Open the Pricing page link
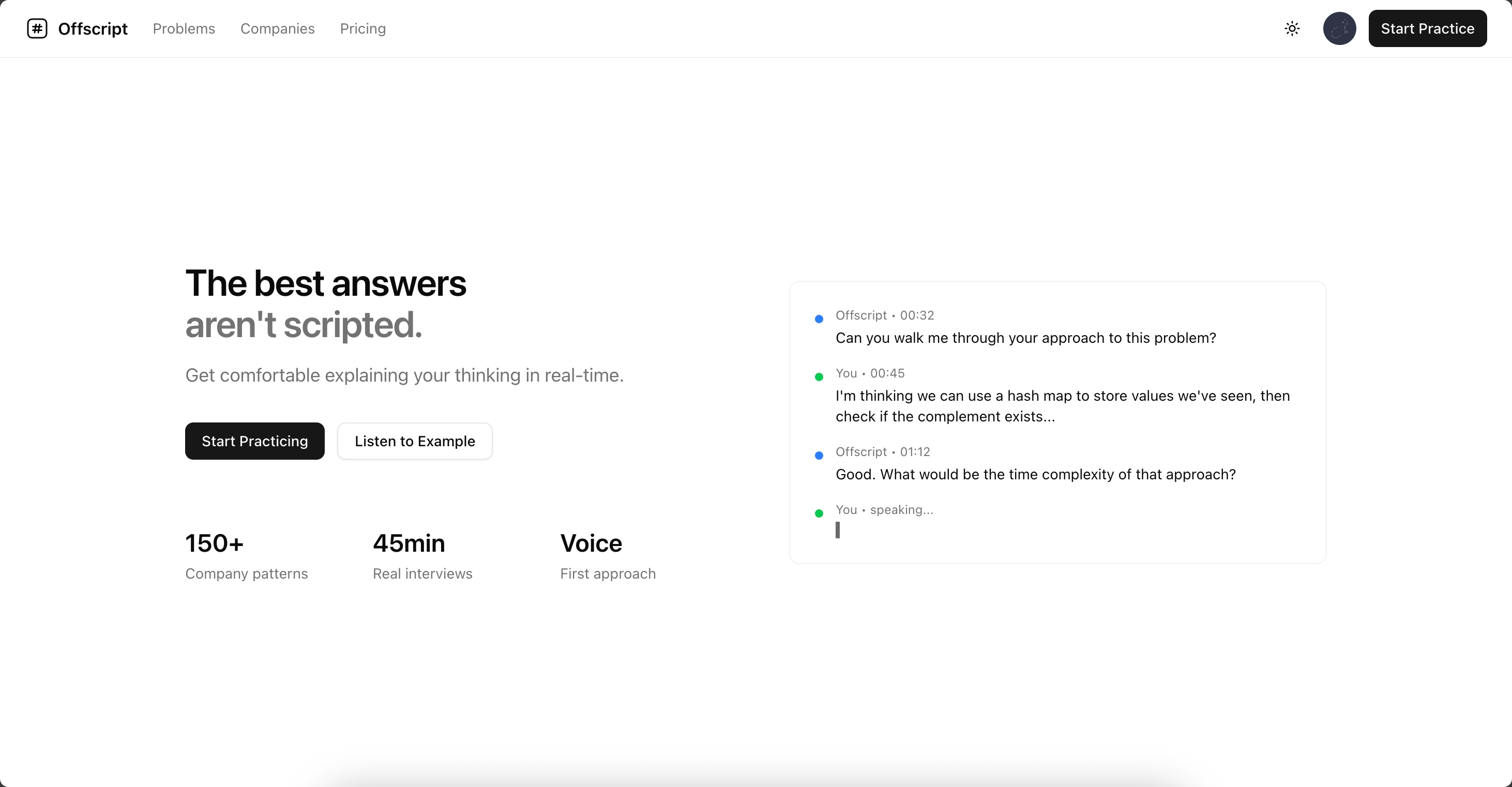Screen dimensions: 1512x787 click(x=362, y=28)
